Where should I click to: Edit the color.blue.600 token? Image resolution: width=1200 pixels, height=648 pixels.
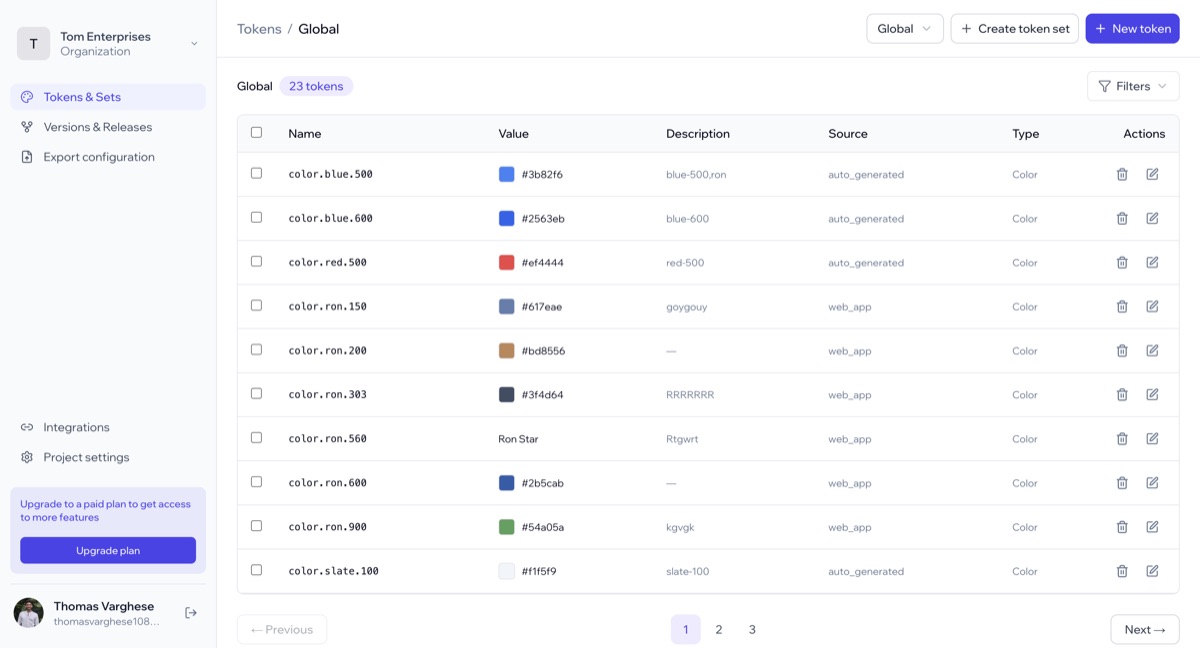[1152, 218]
